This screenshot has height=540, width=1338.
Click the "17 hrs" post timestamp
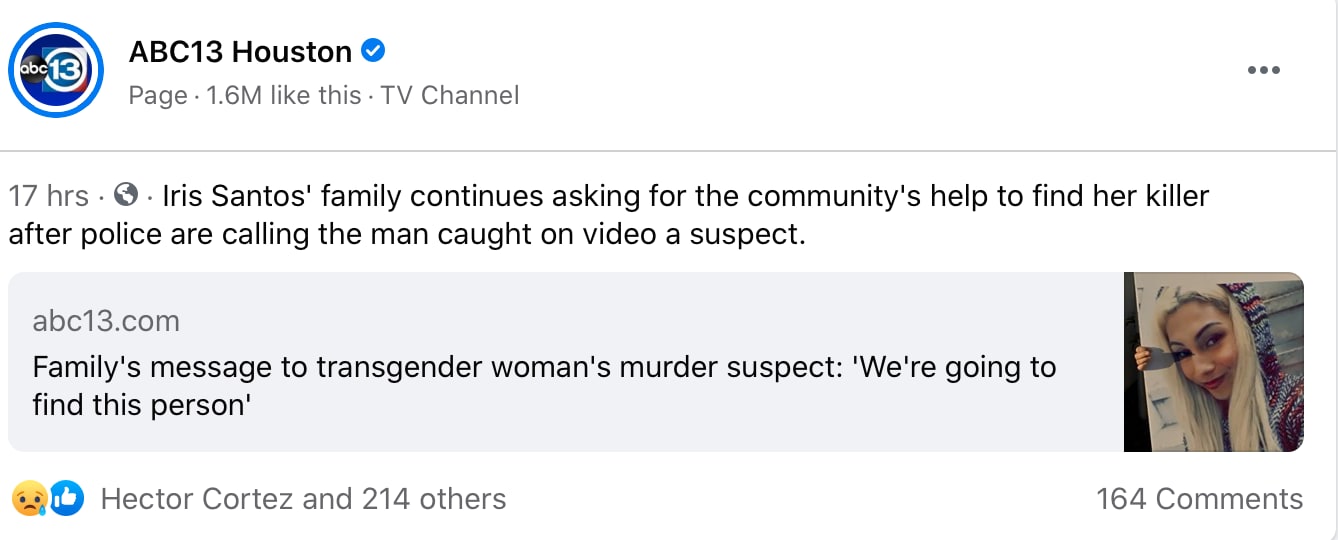tap(48, 195)
